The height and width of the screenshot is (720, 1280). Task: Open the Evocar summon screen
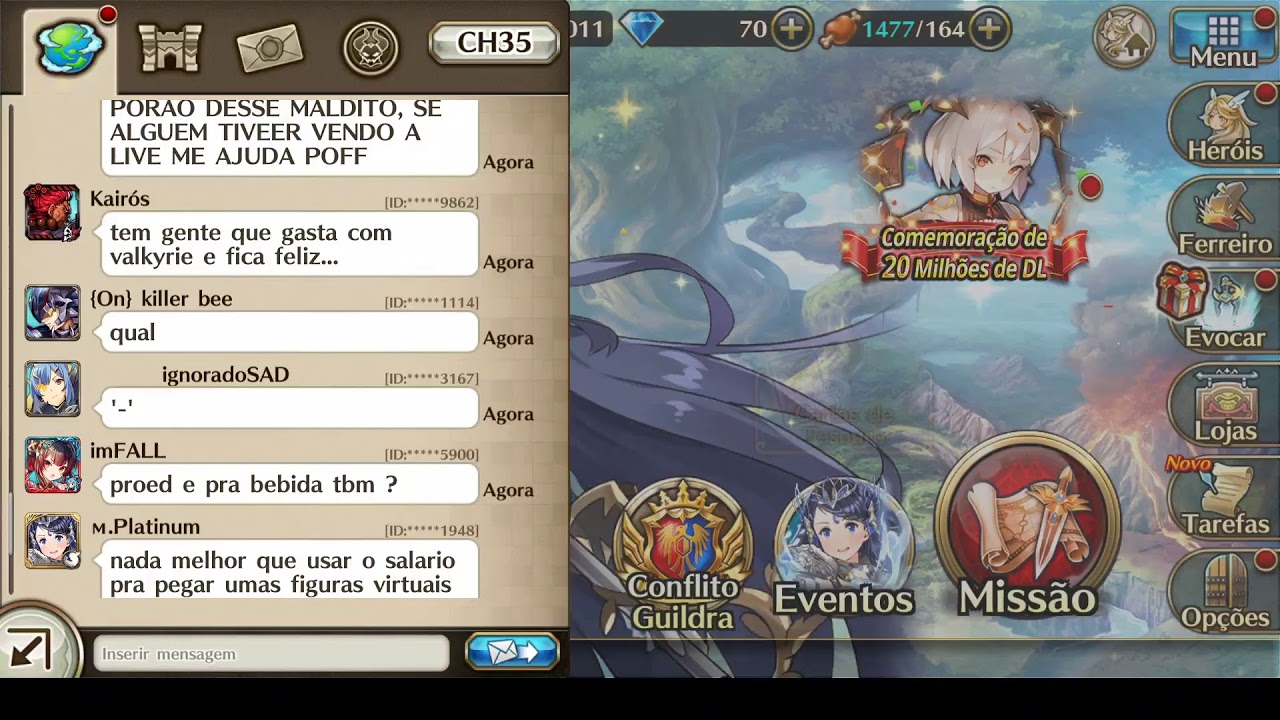pos(1222,308)
